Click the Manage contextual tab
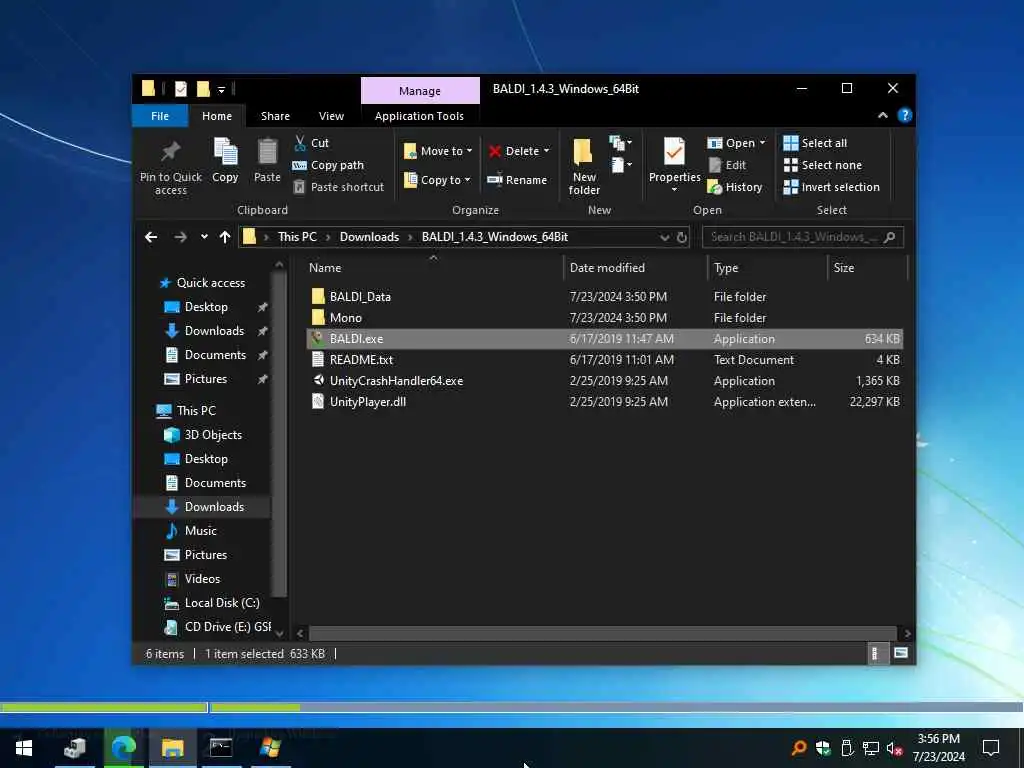Viewport: 1024px width, 768px height. click(x=420, y=91)
